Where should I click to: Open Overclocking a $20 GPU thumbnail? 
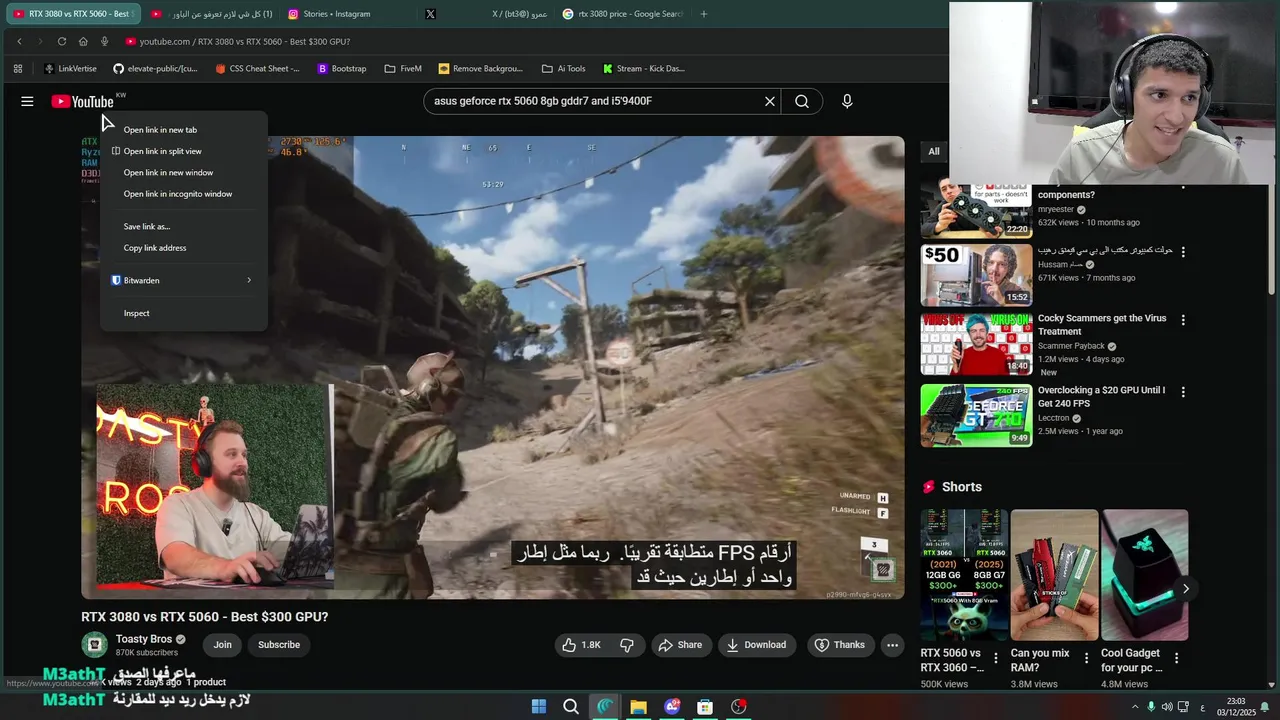976,415
